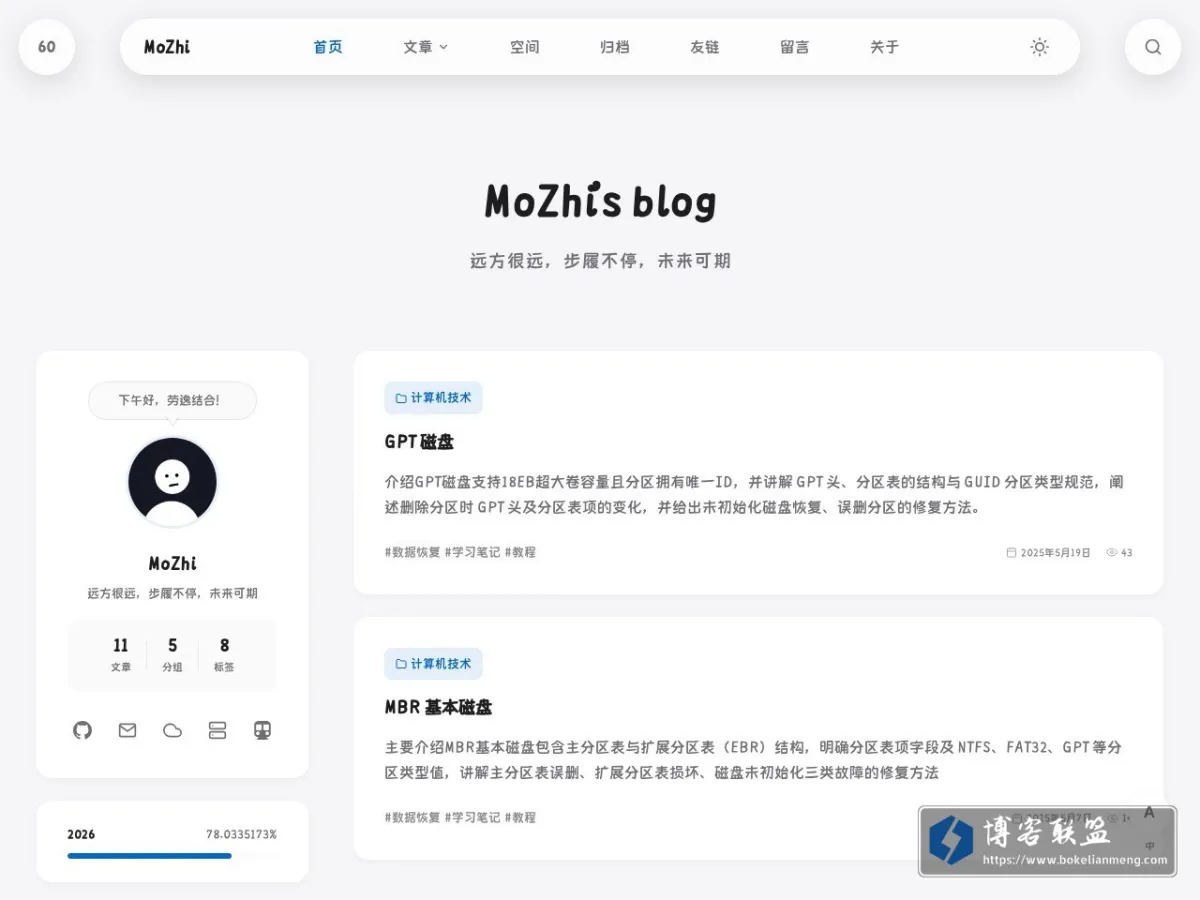Click the MoZhi avatar image
Image resolution: width=1200 pixels, height=900 pixels.
tap(172, 482)
